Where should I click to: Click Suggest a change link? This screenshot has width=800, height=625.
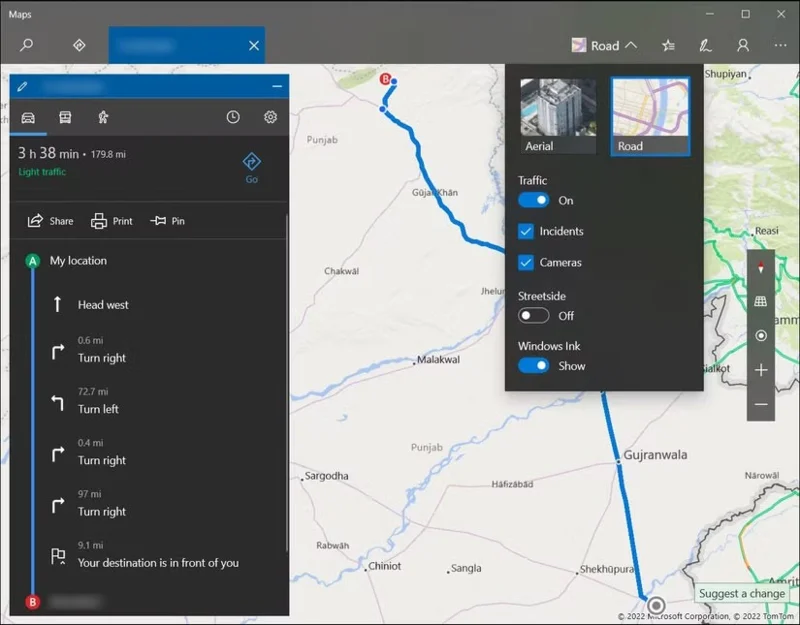[x=742, y=593]
